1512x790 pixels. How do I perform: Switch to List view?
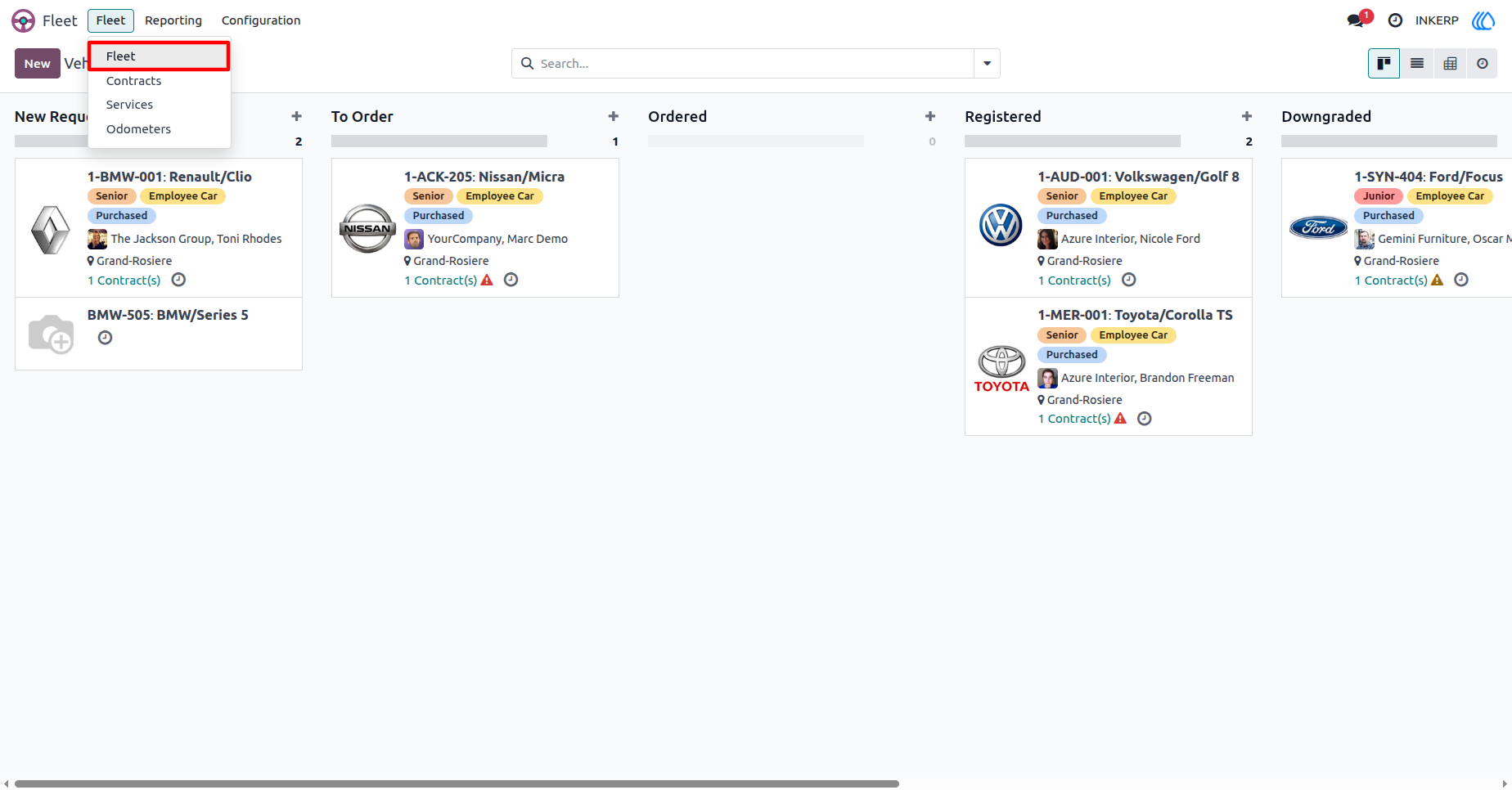[x=1417, y=63]
